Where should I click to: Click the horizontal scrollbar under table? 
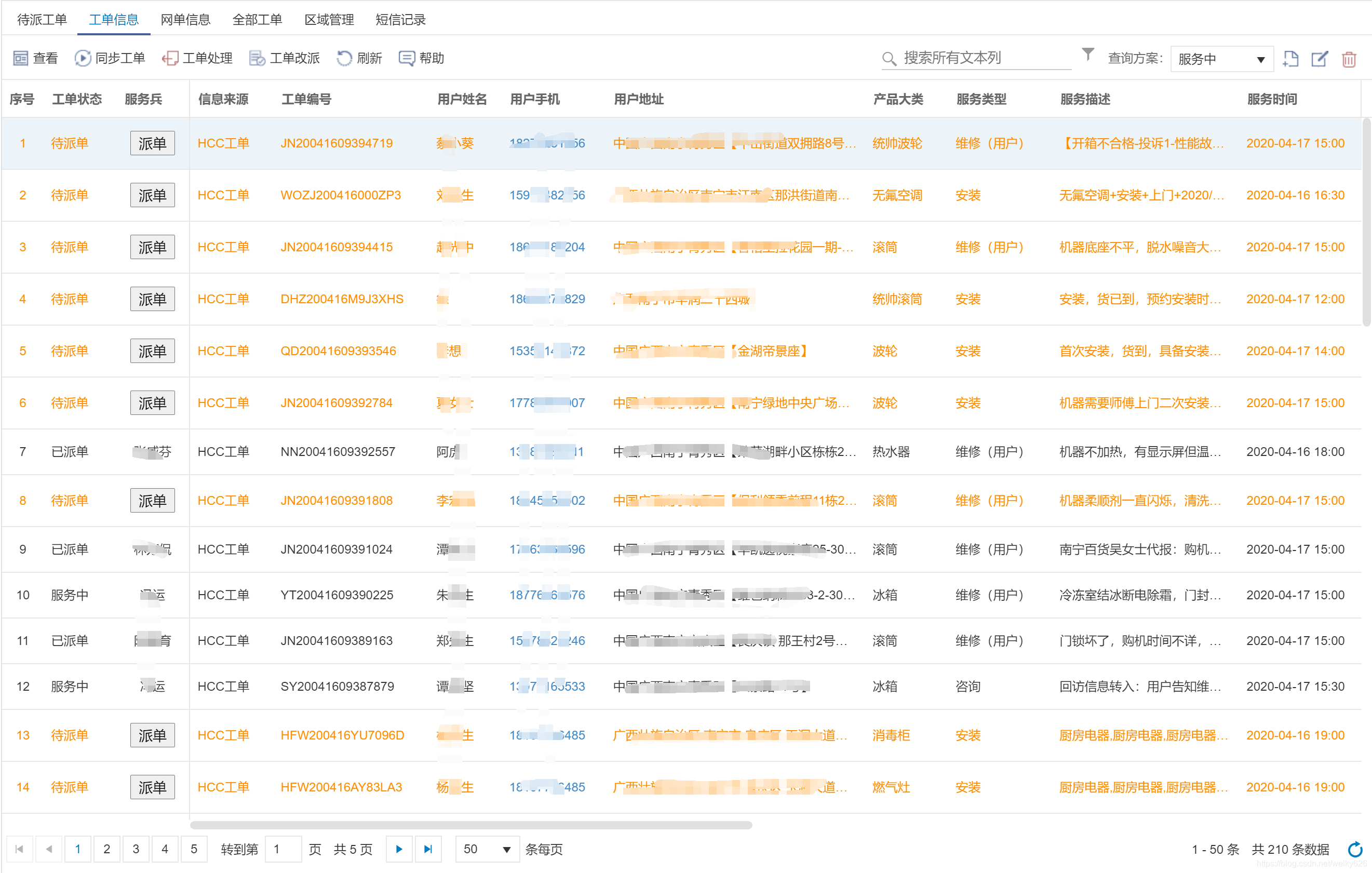pos(470,825)
